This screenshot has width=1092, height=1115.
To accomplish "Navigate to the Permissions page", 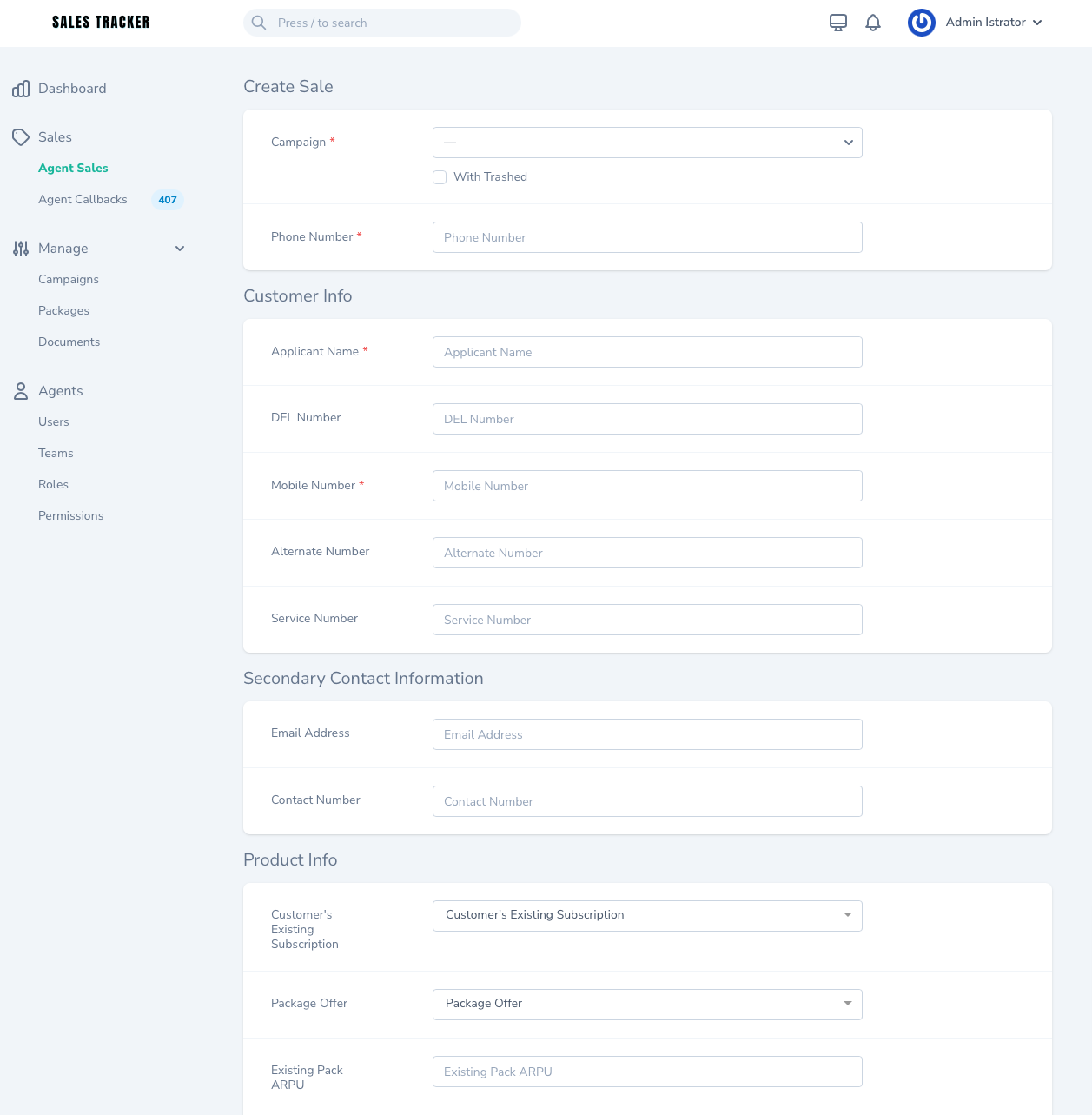I will 70,515.
